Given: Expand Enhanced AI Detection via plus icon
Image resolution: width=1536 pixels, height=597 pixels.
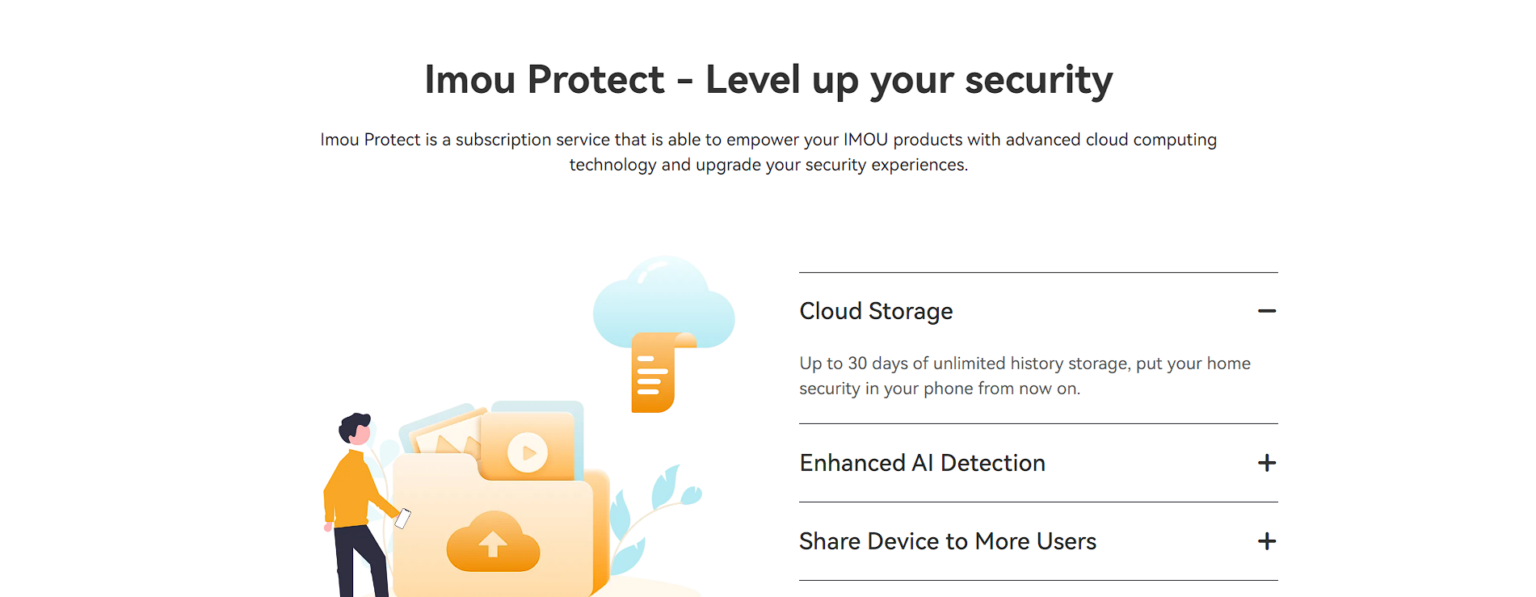Looking at the screenshot, I should 1266,463.
